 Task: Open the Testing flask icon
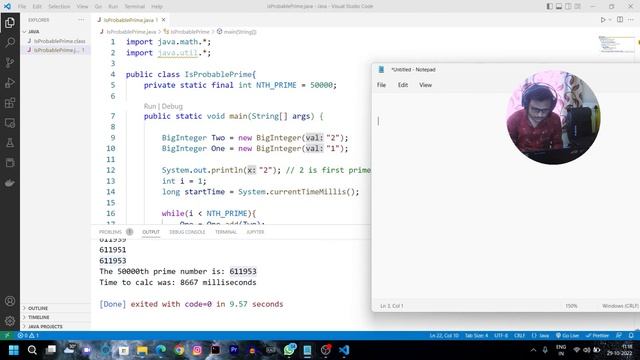10,142
